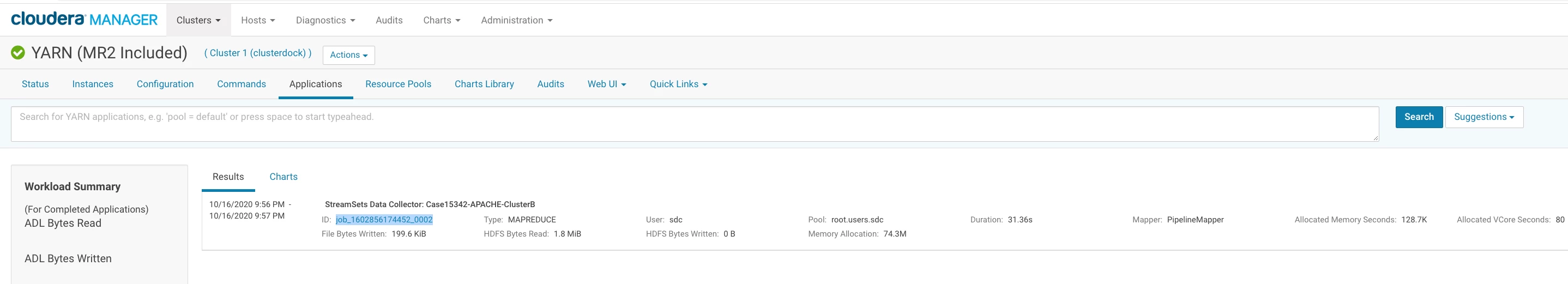Grab the search box resize handle

[x=1375, y=138]
